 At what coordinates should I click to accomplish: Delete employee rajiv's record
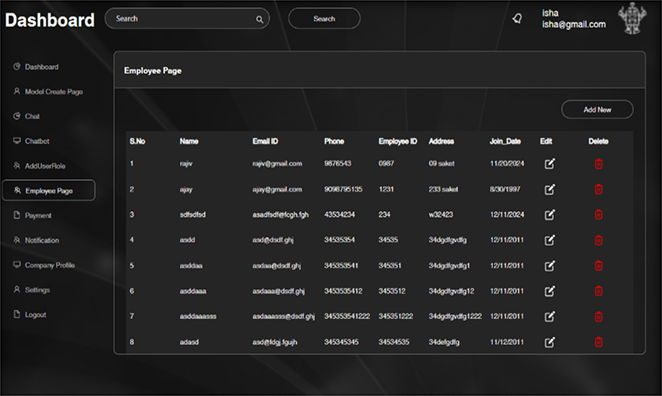(598, 164)
